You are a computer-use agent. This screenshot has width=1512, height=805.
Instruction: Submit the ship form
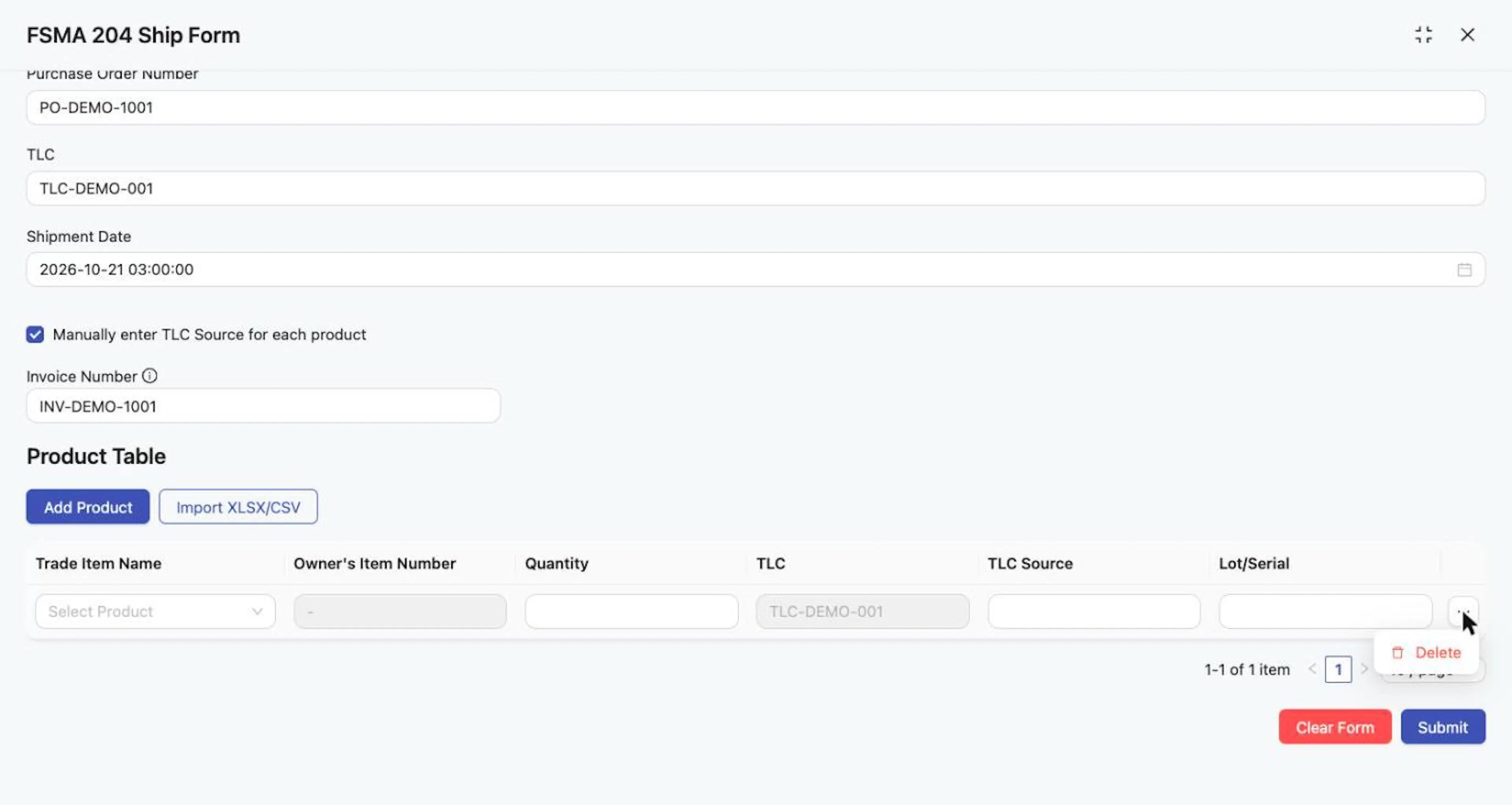coord(1443,727)
